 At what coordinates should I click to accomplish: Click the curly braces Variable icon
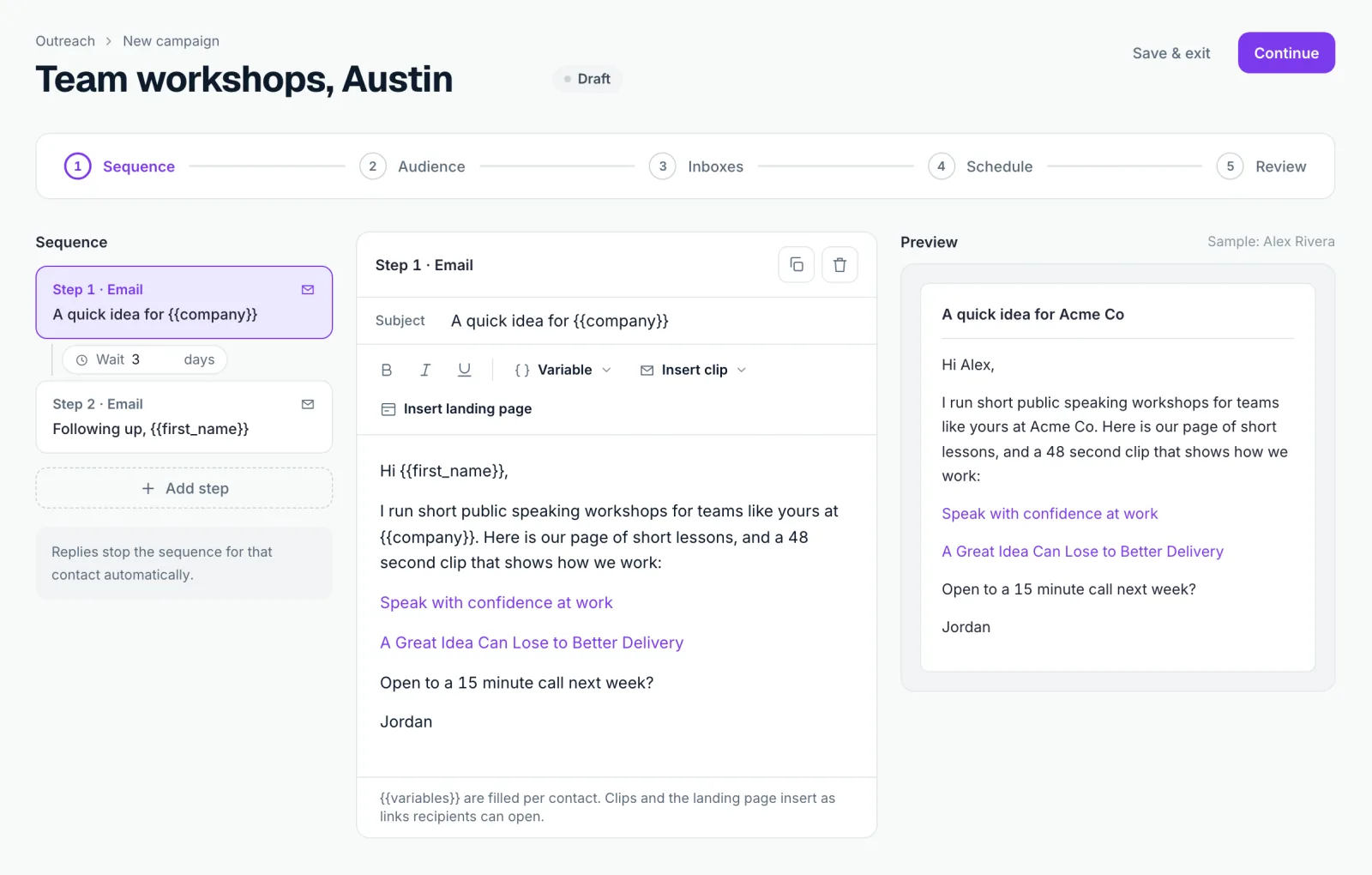pyautogui.click(x=522, y=370)
